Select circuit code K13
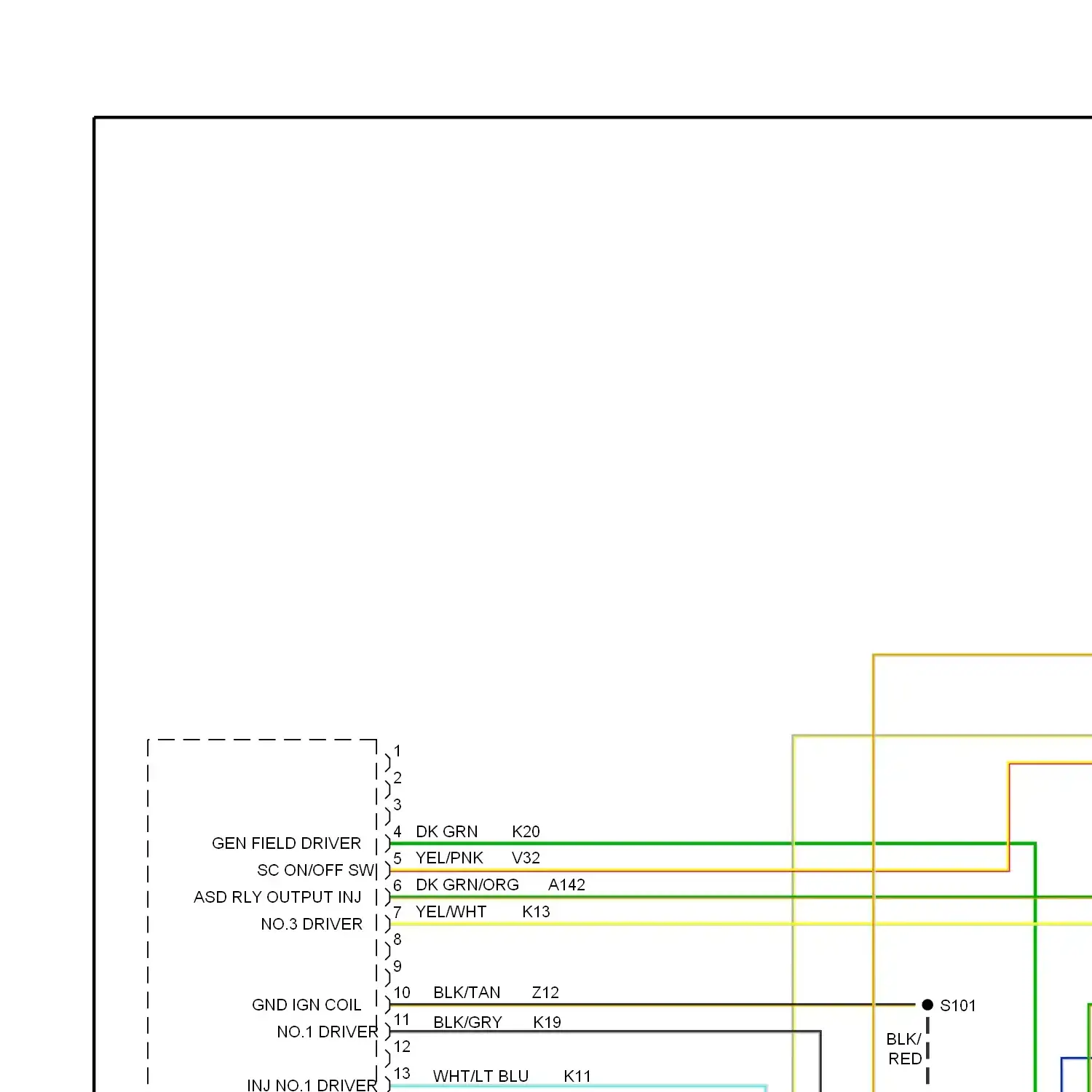Viewport: 1092px width, 1092px height. click(536, 911)
